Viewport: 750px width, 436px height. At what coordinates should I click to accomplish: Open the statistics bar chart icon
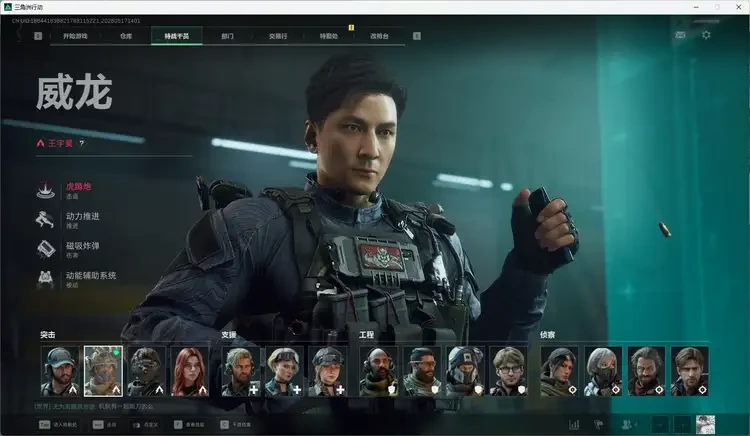point(574,424)
